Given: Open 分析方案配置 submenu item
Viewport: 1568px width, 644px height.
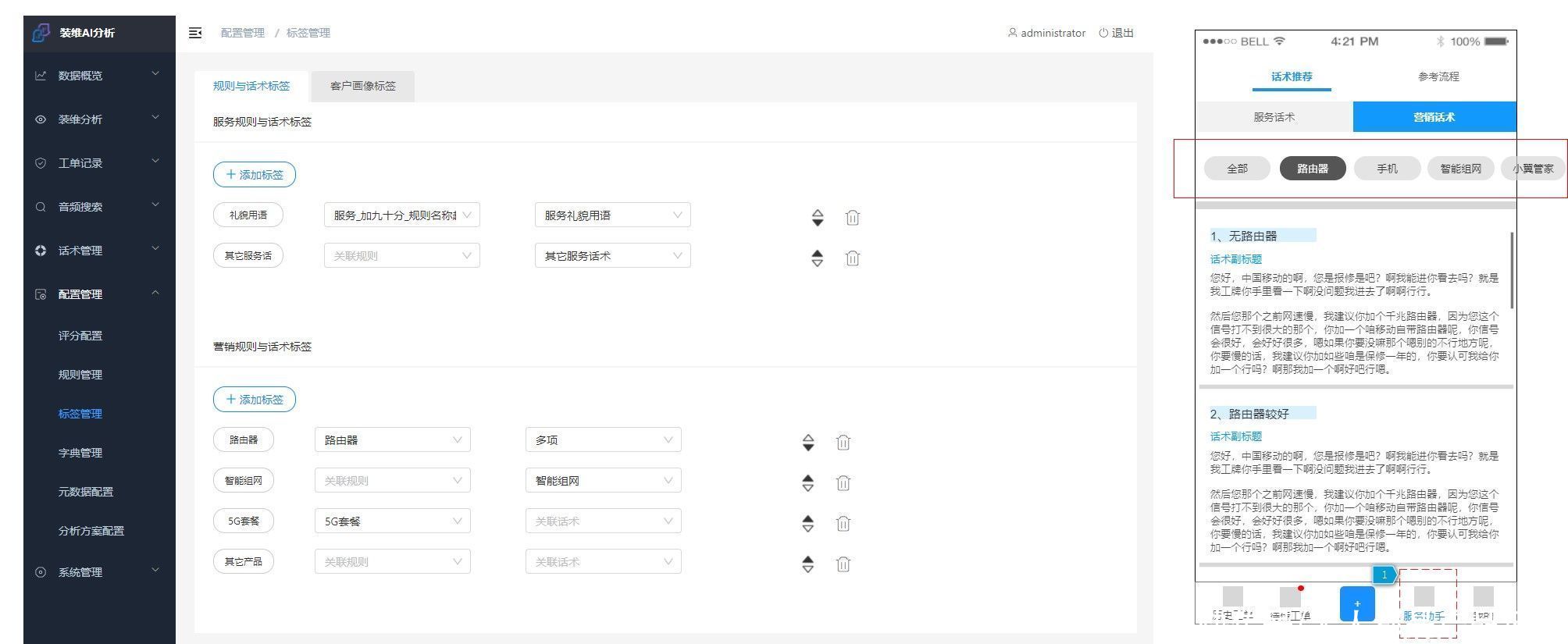Looking at the screenshot, I should click(91, 531).
